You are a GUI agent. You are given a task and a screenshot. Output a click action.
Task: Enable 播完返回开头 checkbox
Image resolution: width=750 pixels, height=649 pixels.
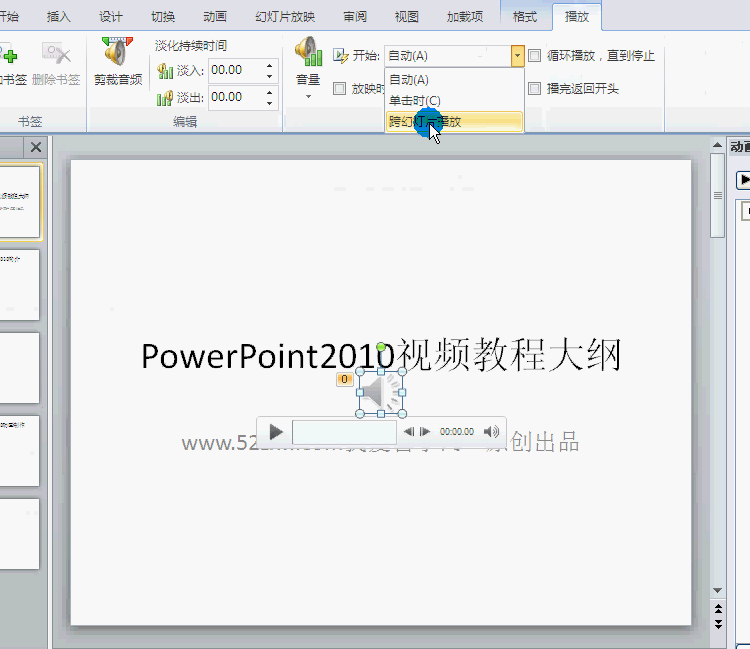point(534,88)
